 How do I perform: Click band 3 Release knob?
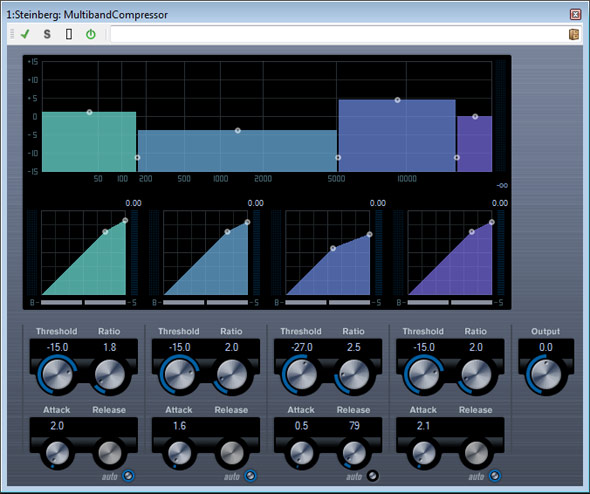354,453
